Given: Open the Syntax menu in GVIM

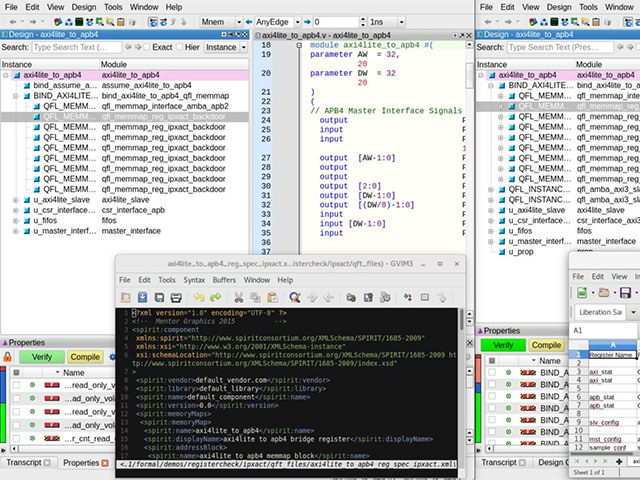Looking at the screenshot, I should coord(193,280).
